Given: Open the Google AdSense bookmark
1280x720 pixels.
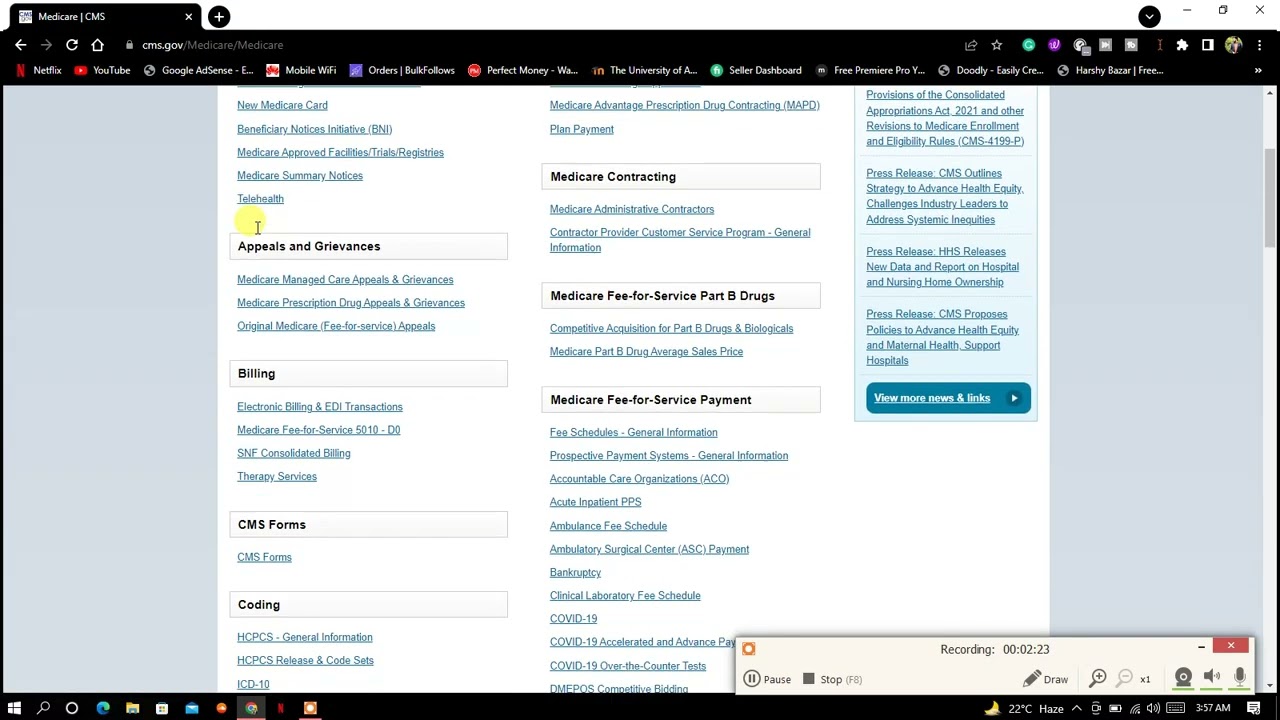Looking at the screenshot, I should [198, 70].
